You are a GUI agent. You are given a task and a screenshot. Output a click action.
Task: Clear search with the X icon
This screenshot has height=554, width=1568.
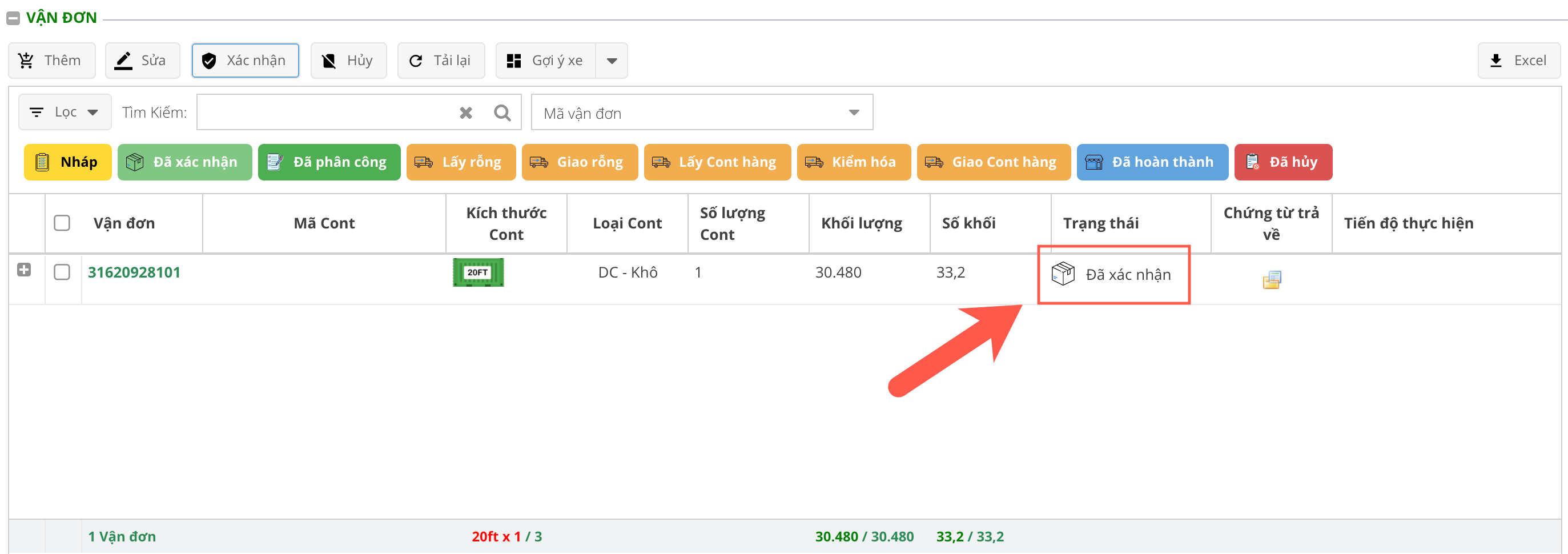click(x=465, y=113)
